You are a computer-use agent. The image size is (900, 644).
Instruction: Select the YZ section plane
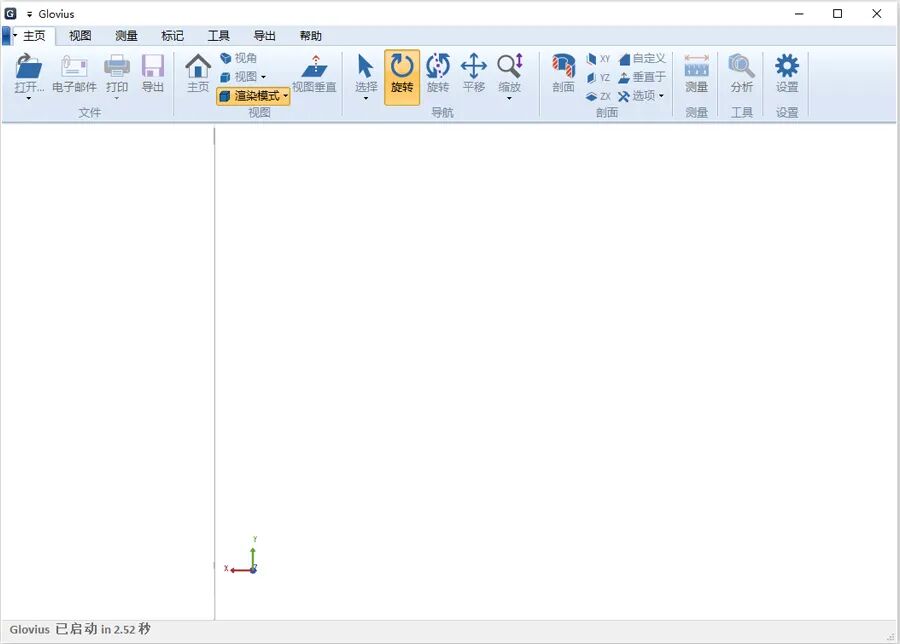tap(598, 77)
